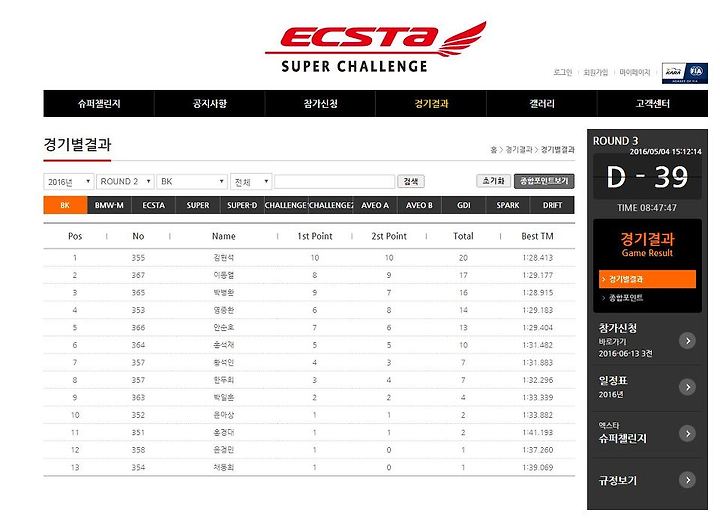The height and width of the screenshot is (528, 720).
Task: Click the Best TM column header
Action: (x=537, y=236)
